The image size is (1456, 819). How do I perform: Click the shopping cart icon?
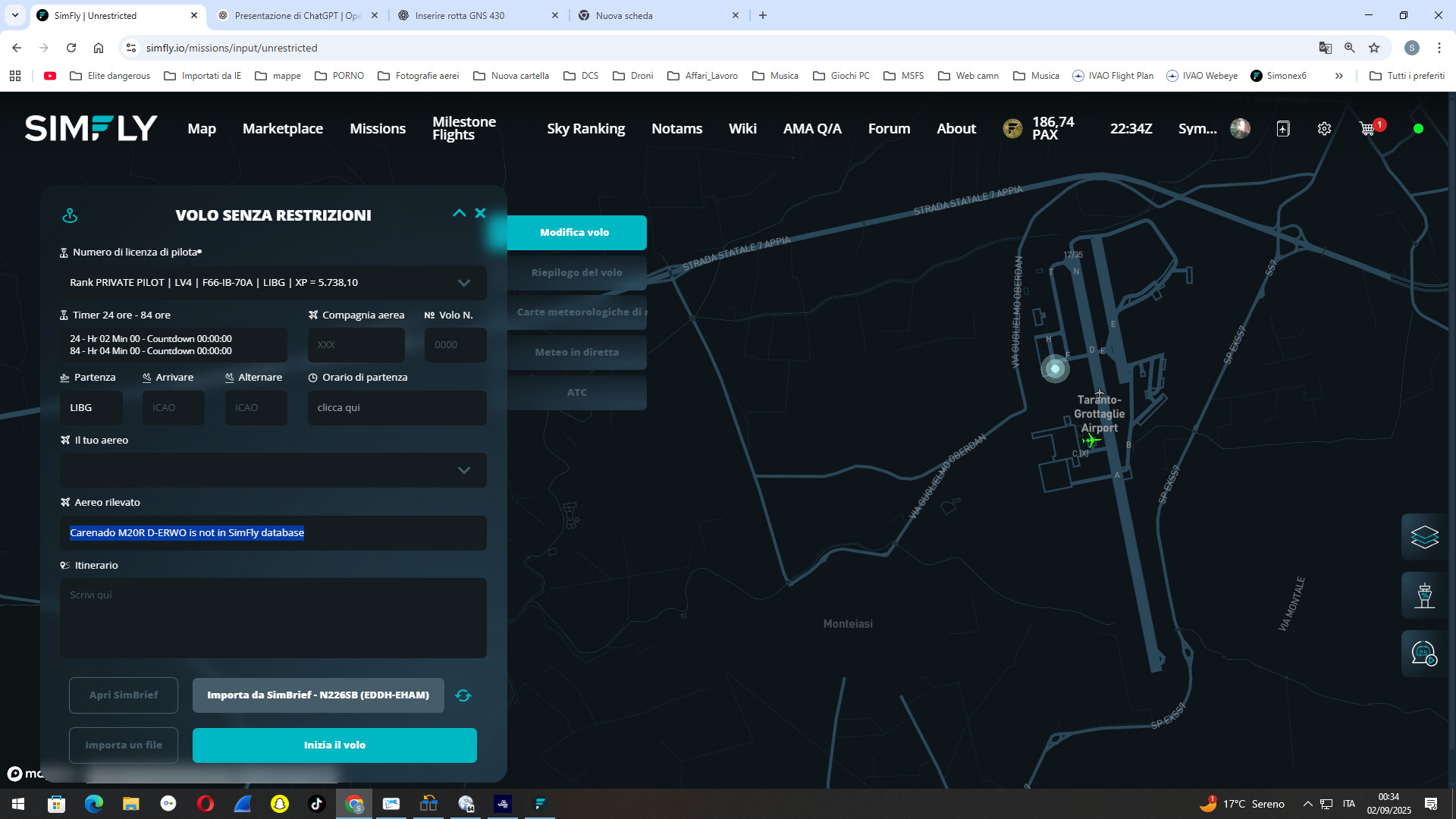(x=1367, y=129)
